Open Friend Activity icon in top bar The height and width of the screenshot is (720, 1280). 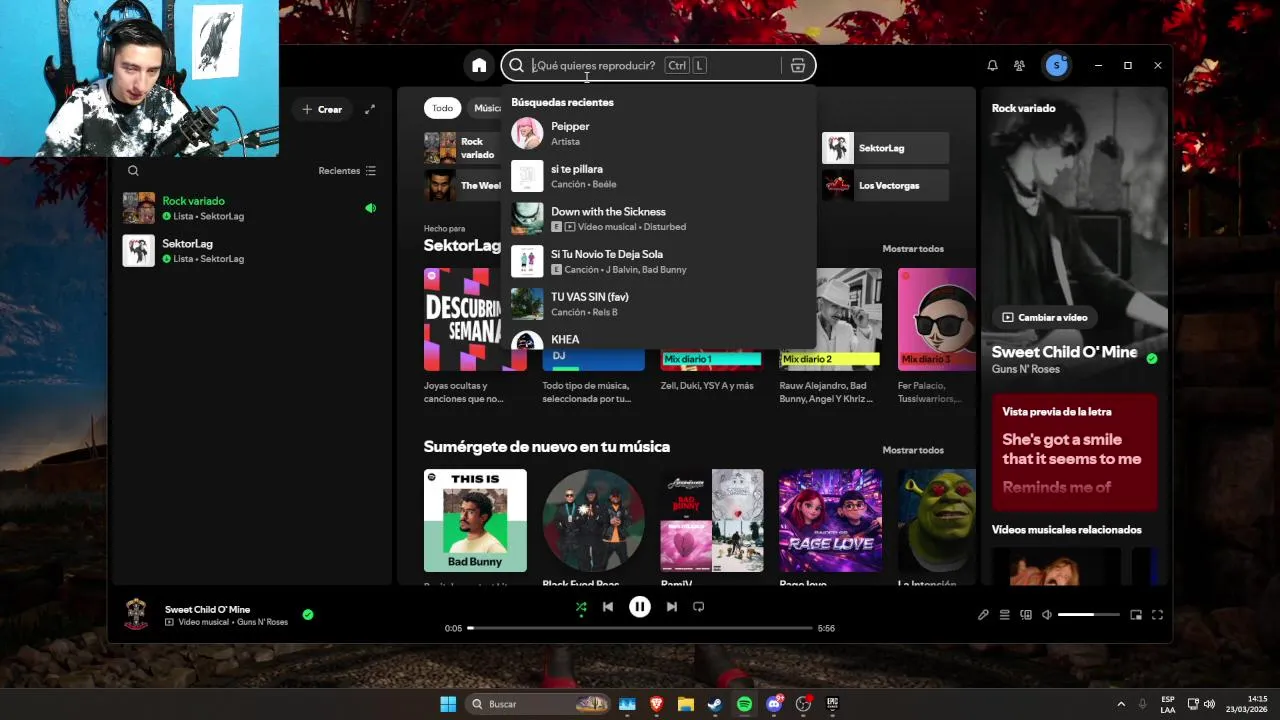(1019, 65)
